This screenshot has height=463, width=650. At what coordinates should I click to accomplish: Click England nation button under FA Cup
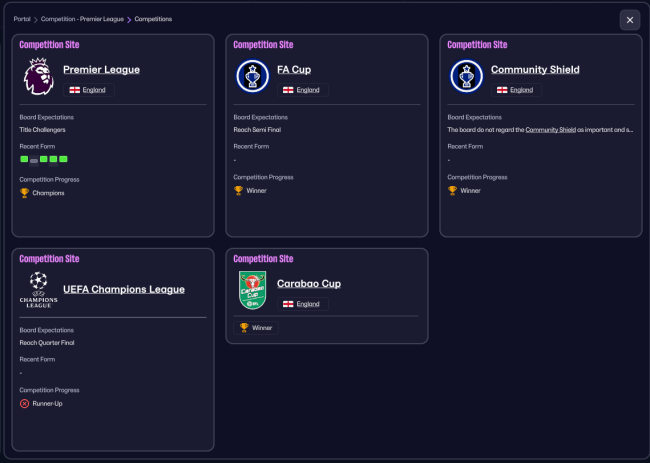(303, 90)
